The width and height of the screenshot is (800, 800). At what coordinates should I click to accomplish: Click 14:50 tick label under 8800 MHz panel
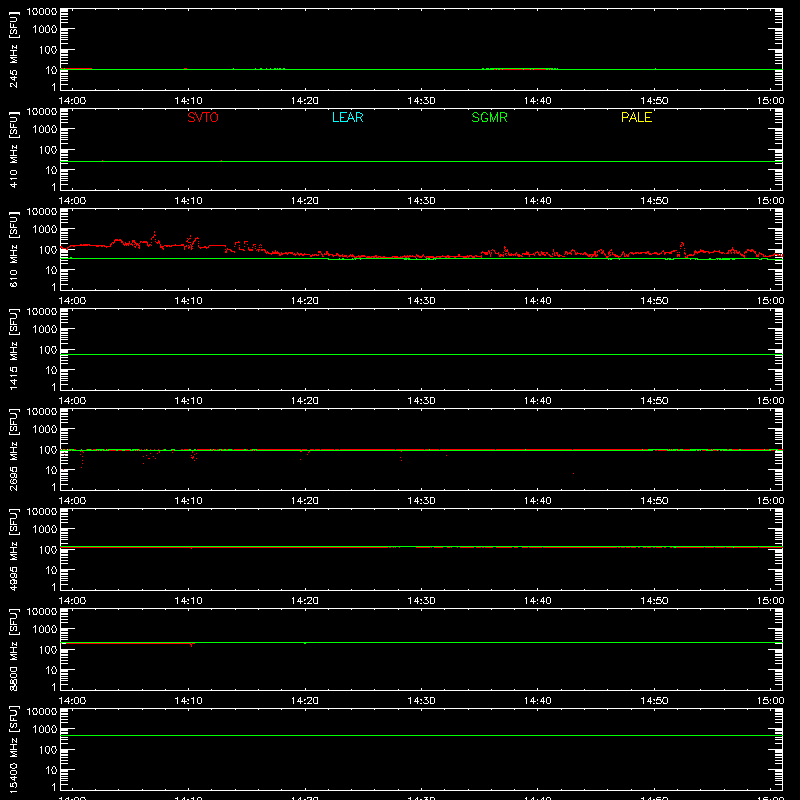(x=654, y=701)
